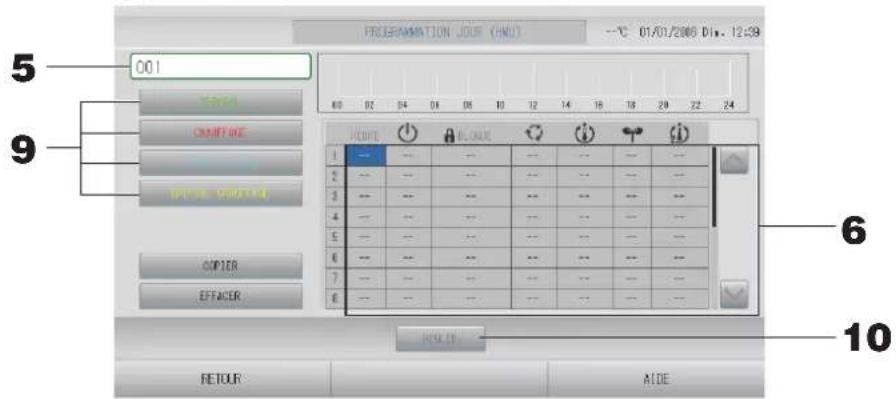Select the power cell in row 5
The height and width of the screenshot is (399, 896).
click(409, 237)
